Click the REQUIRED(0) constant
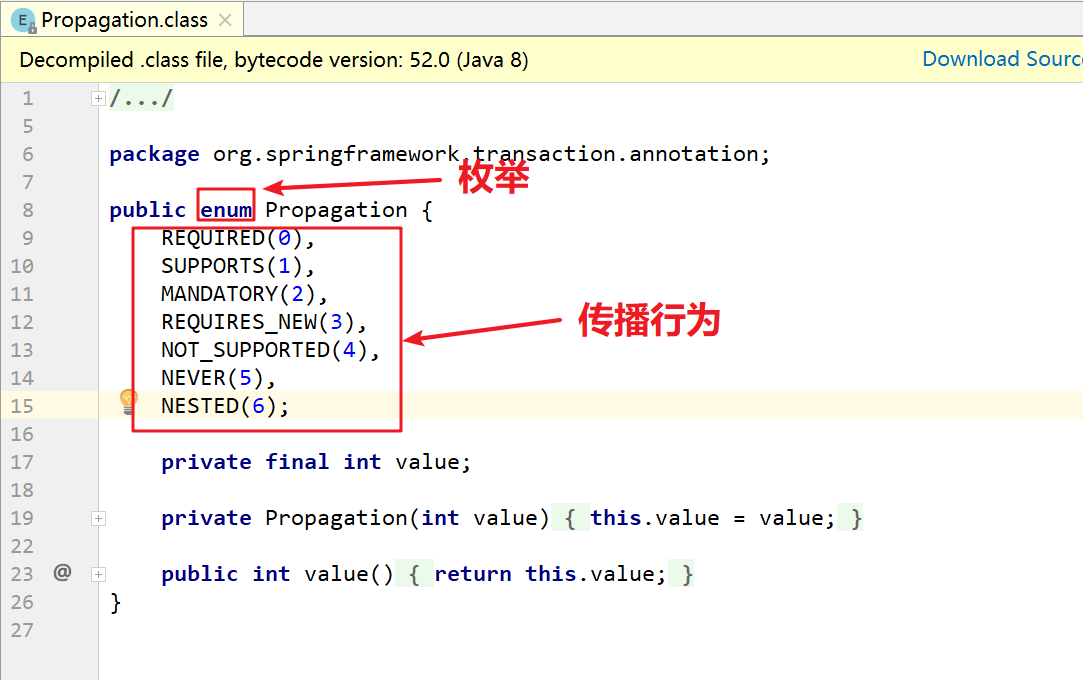Viewport: 1083px width, 680px height. (x=238, y=238)
